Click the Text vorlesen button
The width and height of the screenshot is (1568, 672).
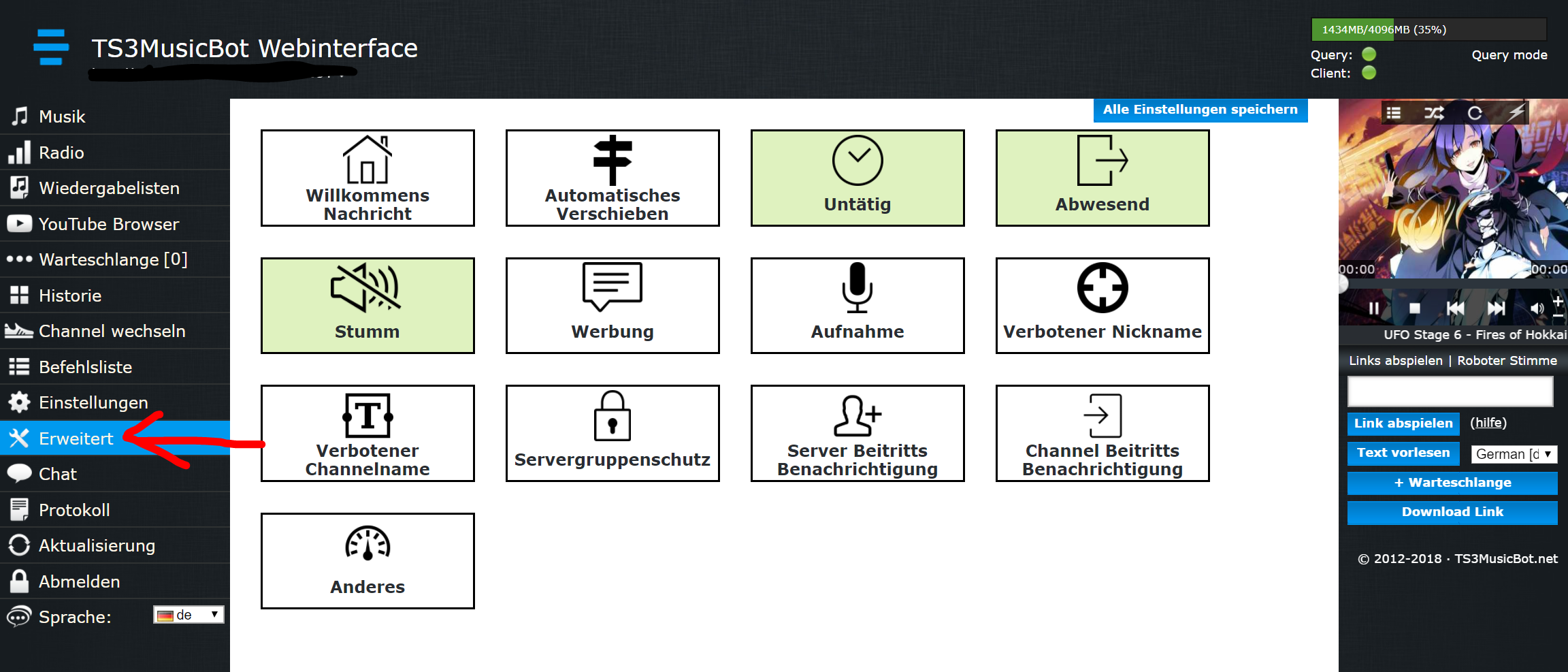(1403, 453)
